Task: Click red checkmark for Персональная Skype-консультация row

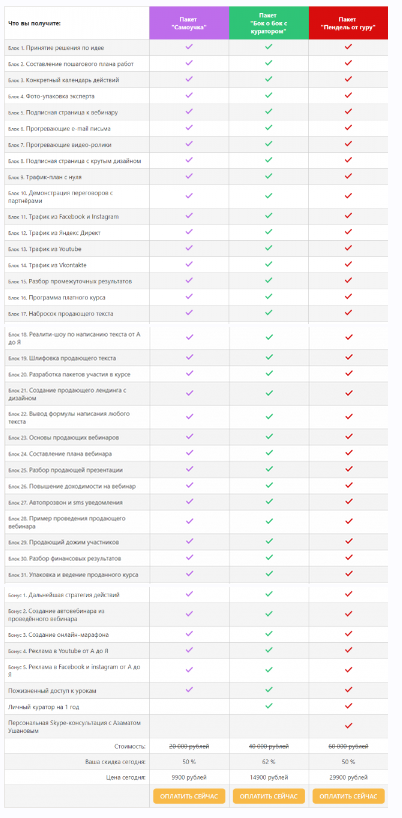Action: tap(348, 726)
